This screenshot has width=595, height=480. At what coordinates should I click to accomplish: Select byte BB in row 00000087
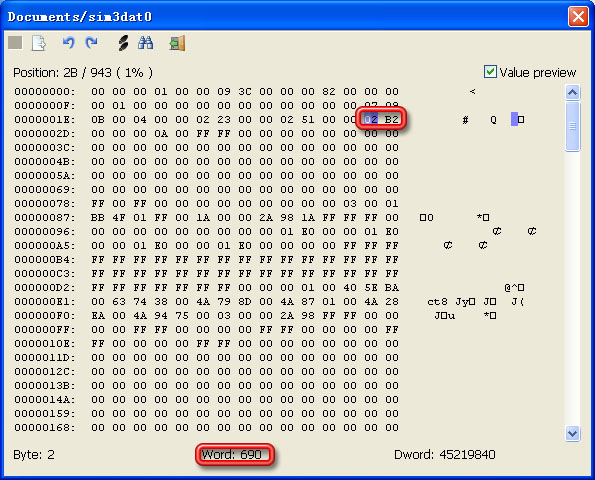98,218
